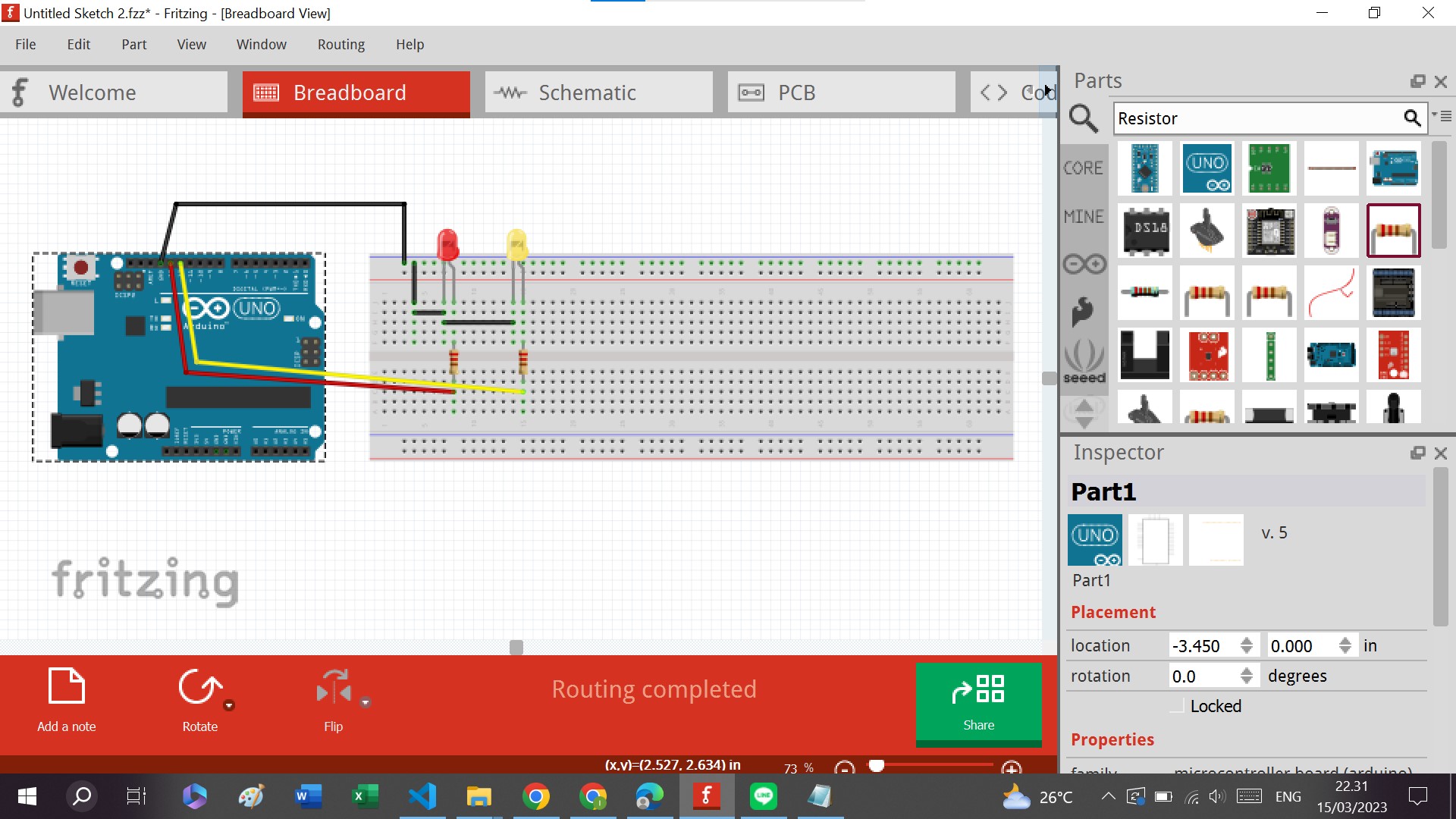Click zoom in plus icon
This screenshot has width=1456, height=819.
(1011, 768)
